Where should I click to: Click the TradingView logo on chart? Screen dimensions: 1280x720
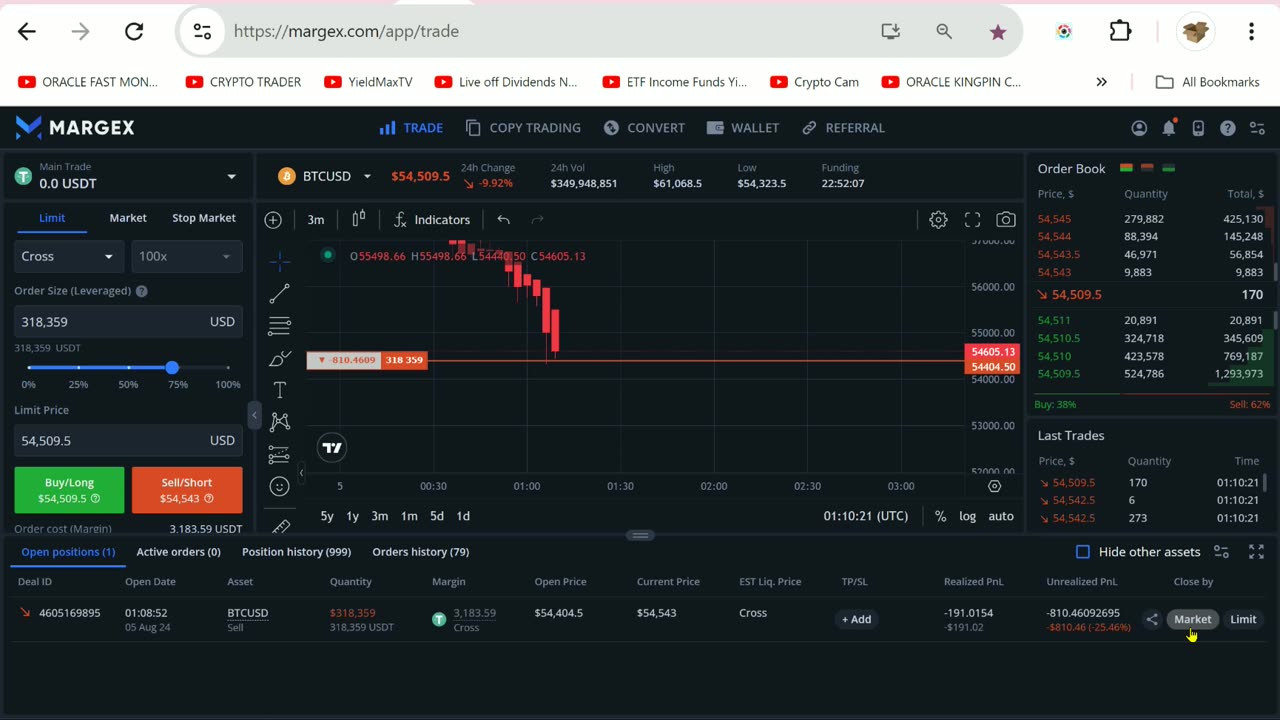(x=332, y=448)
